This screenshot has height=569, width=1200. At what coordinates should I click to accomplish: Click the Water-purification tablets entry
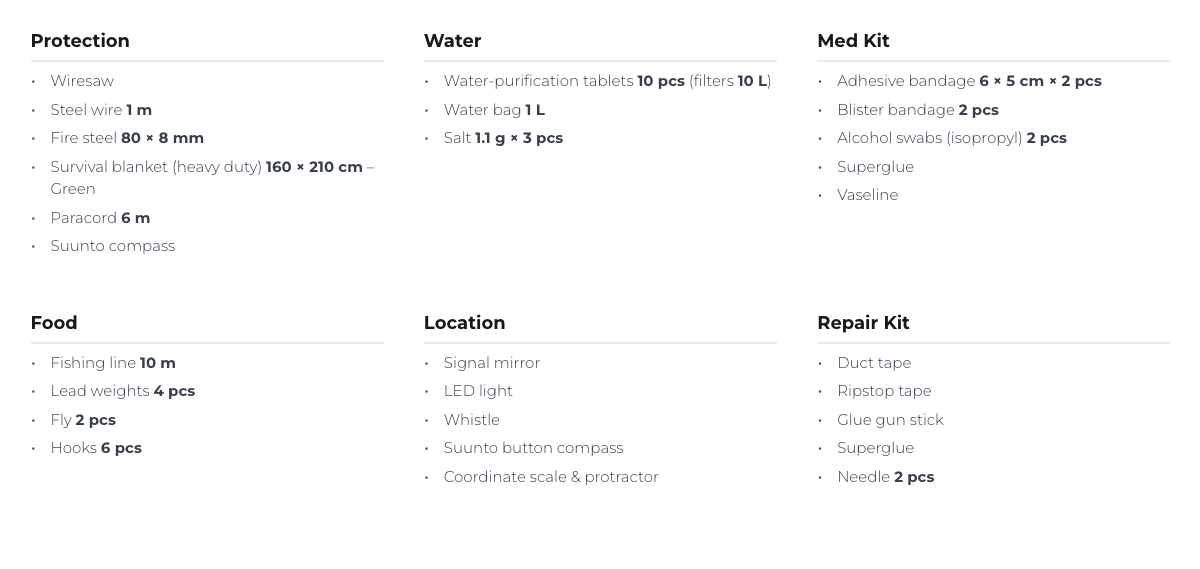tap(607, 81)
